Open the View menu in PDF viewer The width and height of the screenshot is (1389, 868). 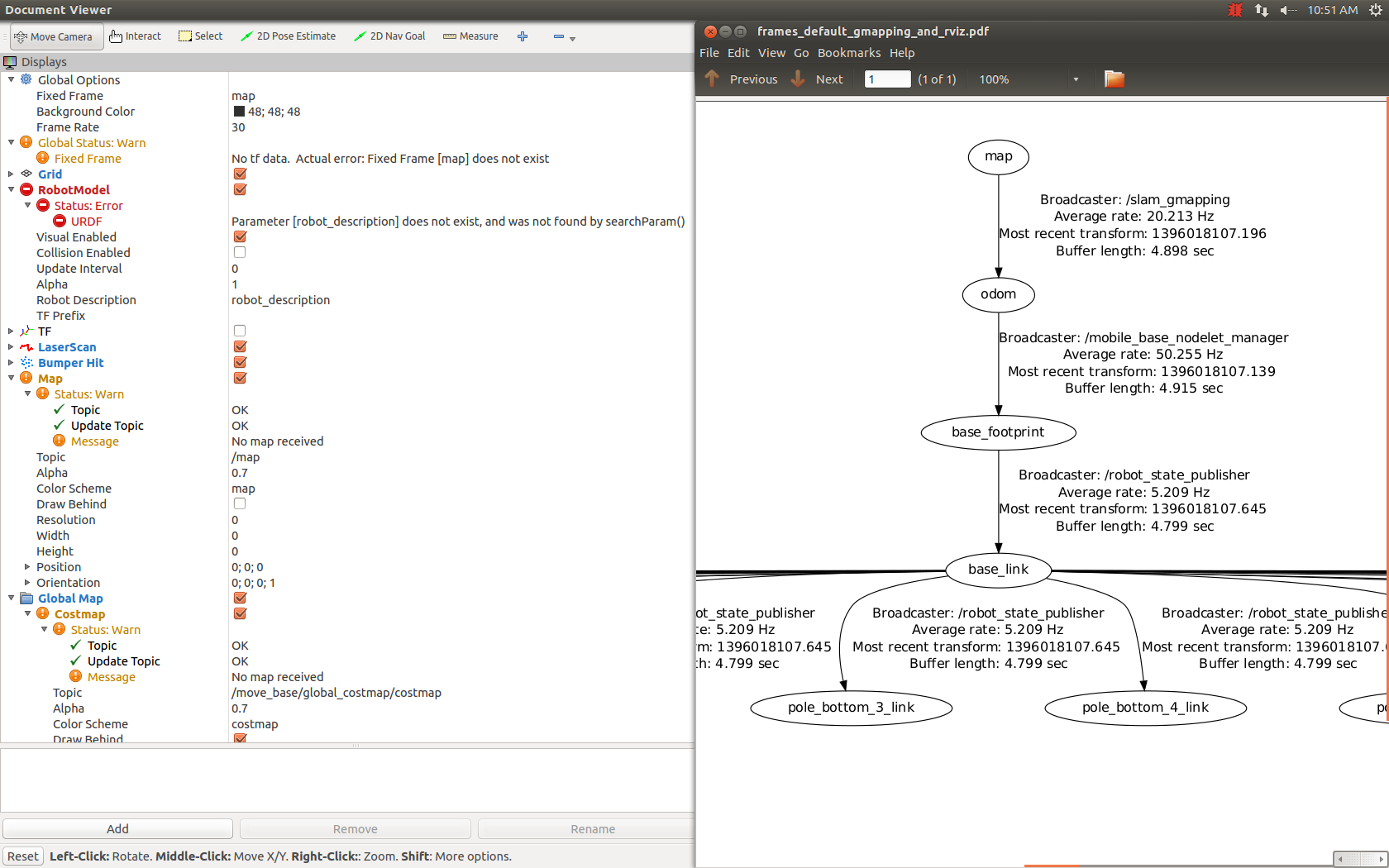pos(771,53)
